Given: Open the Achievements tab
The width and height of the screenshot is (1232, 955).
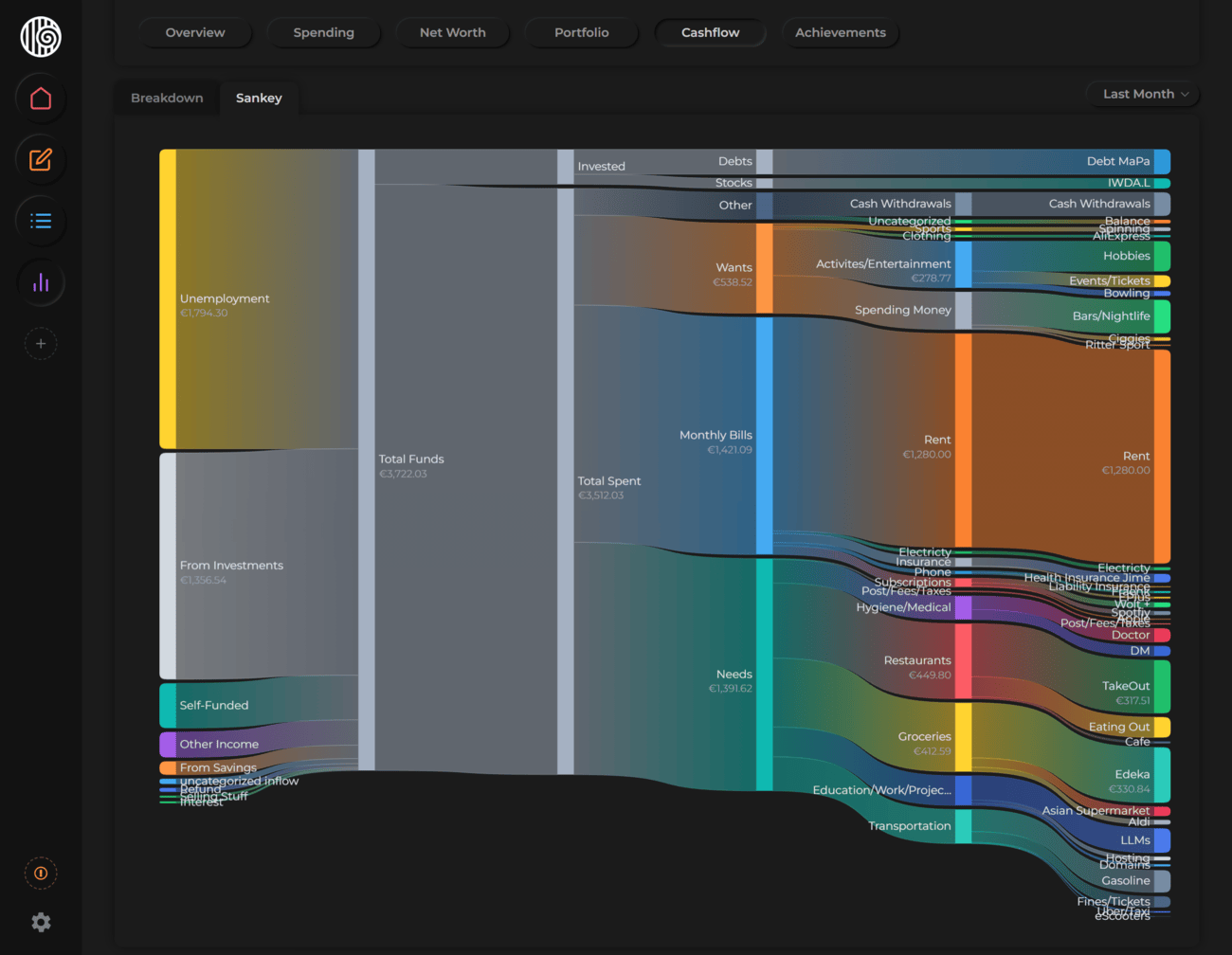Looking at the screenshot, I should pos(840,32).
